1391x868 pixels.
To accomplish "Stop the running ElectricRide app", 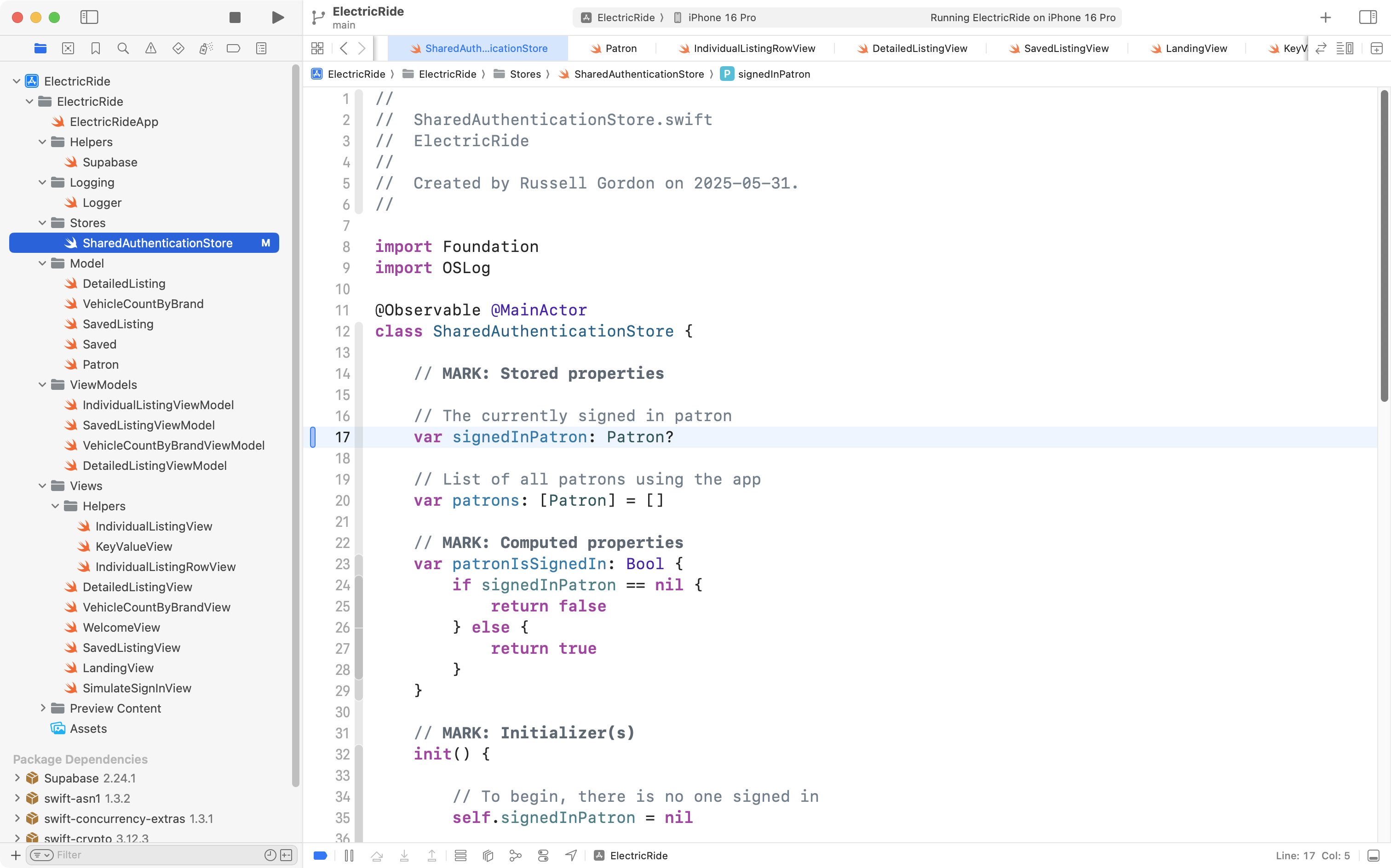I will (x=234, y=17).
